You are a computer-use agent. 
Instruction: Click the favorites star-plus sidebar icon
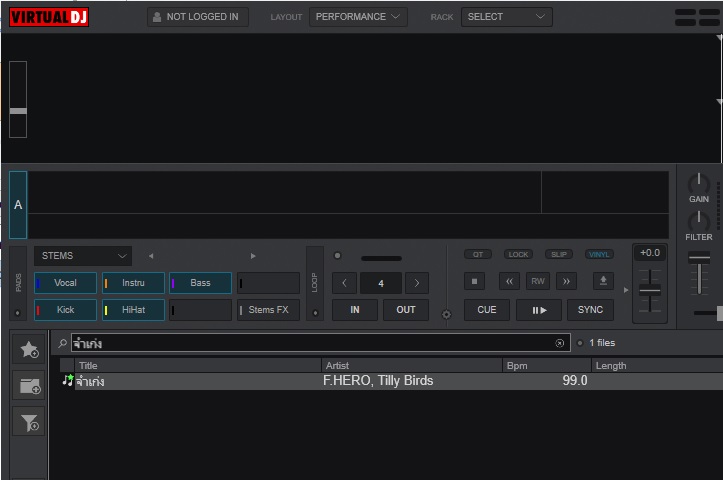coord(29,350)
